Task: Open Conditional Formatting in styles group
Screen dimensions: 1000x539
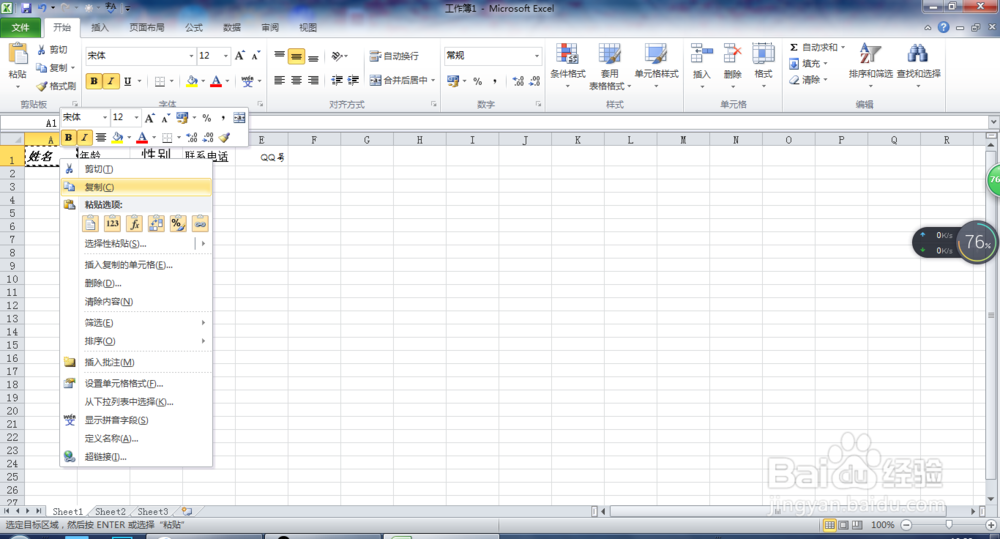Action: (x=568, y=66)
